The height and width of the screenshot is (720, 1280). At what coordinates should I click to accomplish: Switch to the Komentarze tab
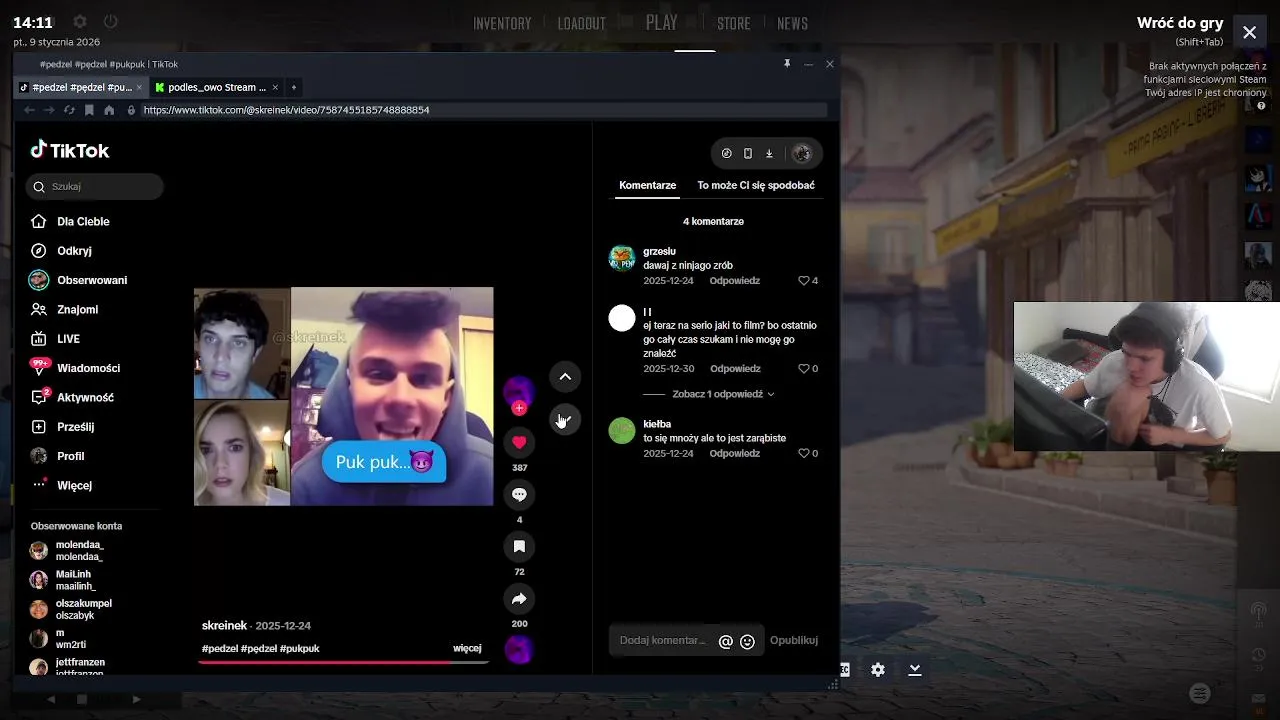(647, 185)
